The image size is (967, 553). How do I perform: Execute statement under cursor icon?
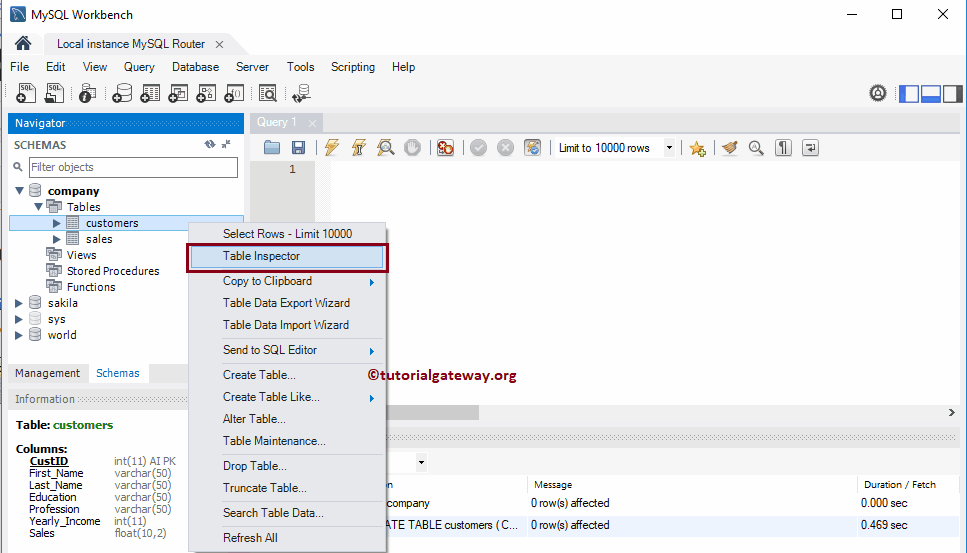359,147
